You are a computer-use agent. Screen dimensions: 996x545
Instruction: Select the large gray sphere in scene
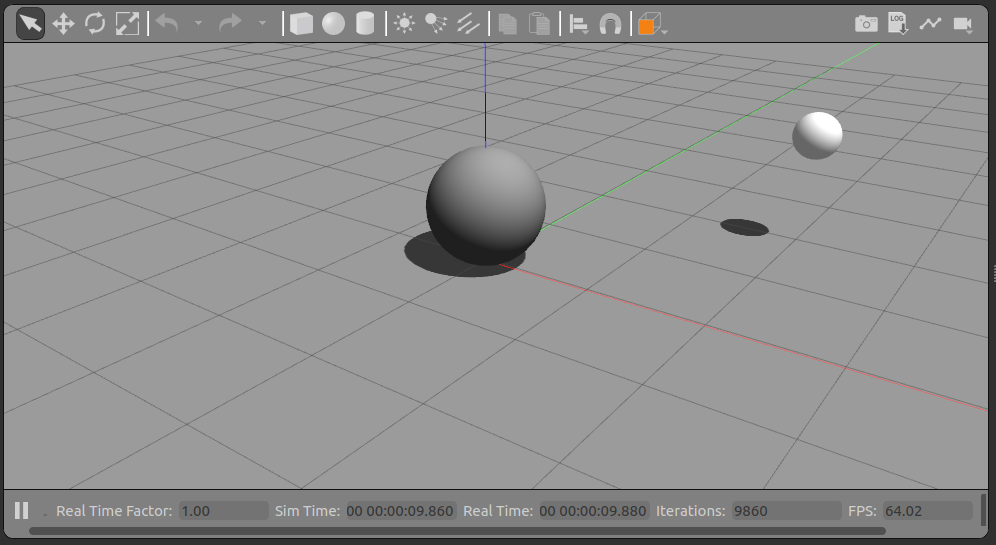[486, 206]
